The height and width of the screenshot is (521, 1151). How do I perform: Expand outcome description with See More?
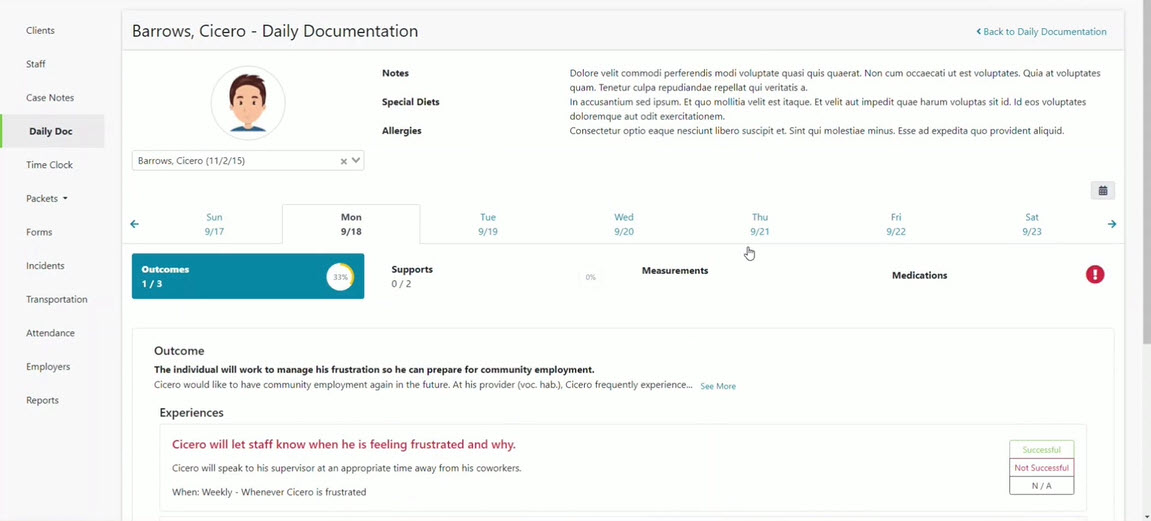tap(717, 386)
